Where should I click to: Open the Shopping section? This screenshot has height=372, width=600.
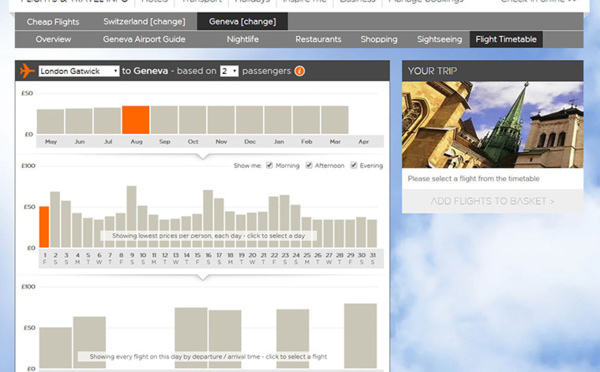click(379, 39)
